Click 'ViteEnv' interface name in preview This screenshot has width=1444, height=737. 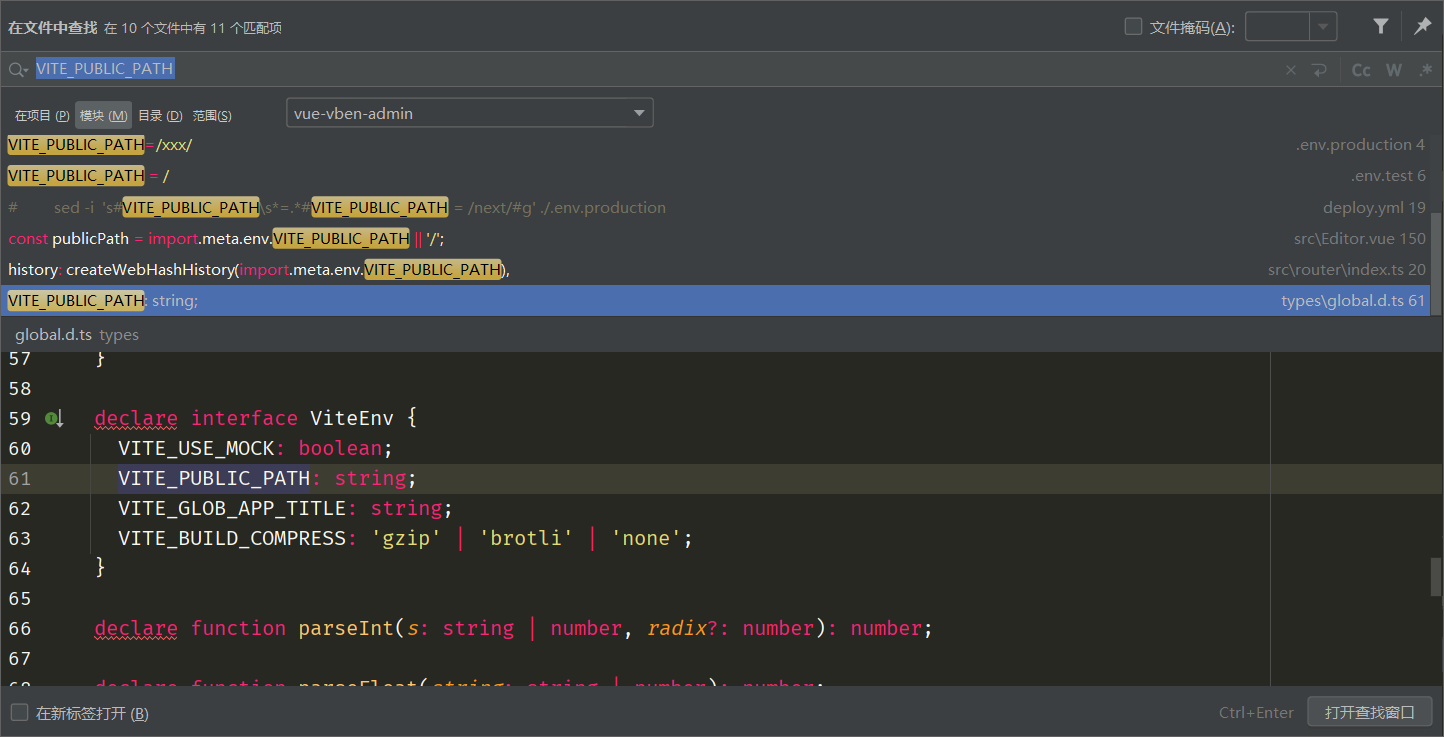[x=352, y=418]
